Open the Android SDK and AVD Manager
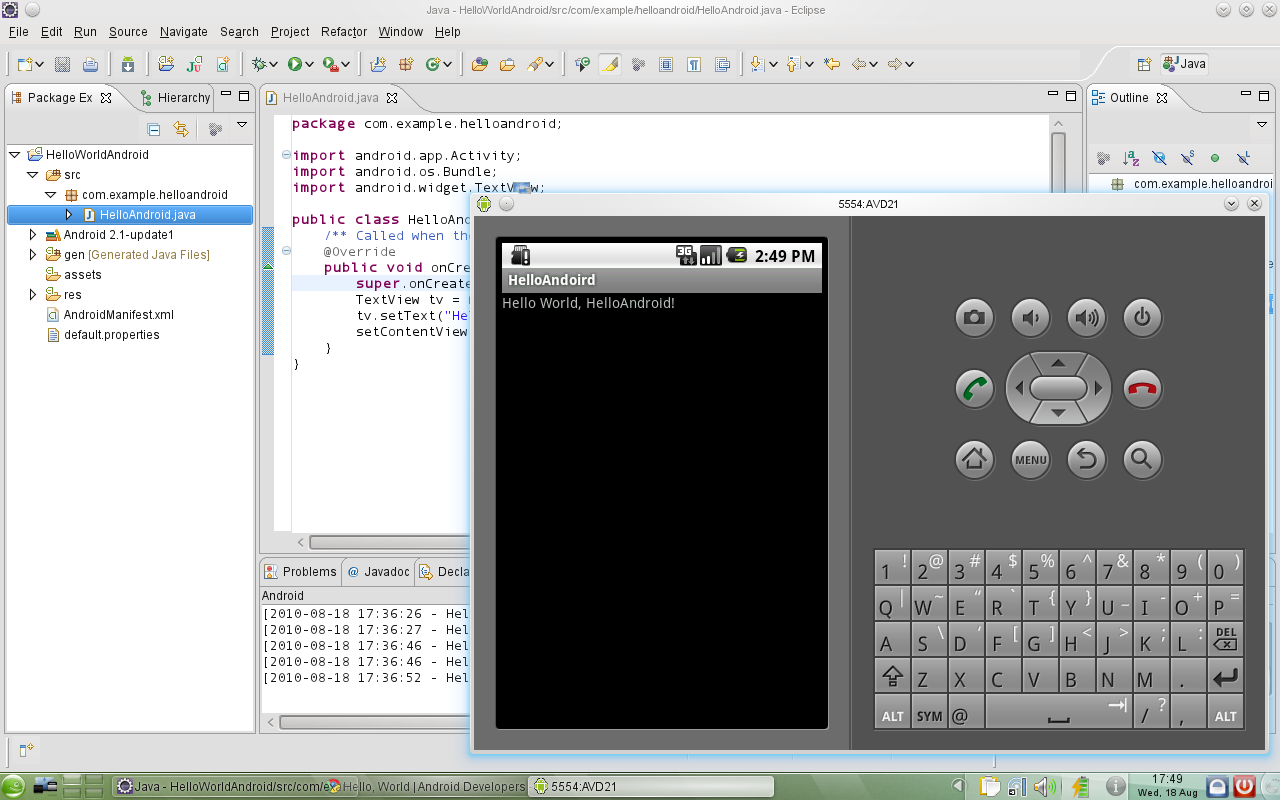Viewport: 1280px width, 800px height. 128,64
